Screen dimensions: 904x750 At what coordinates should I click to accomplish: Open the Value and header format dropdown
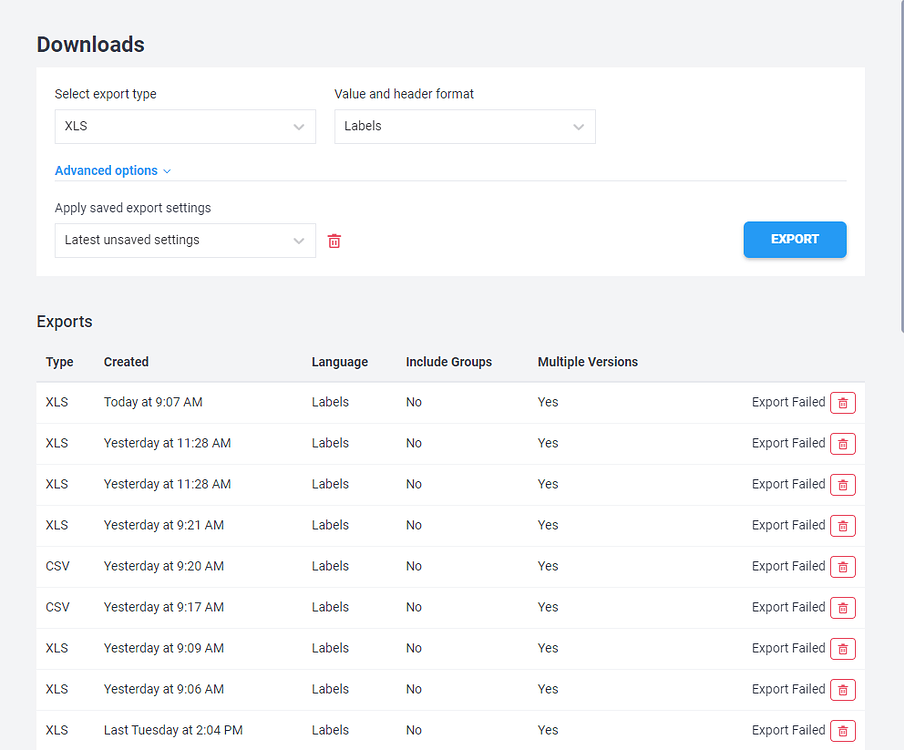tap(465, 127)
